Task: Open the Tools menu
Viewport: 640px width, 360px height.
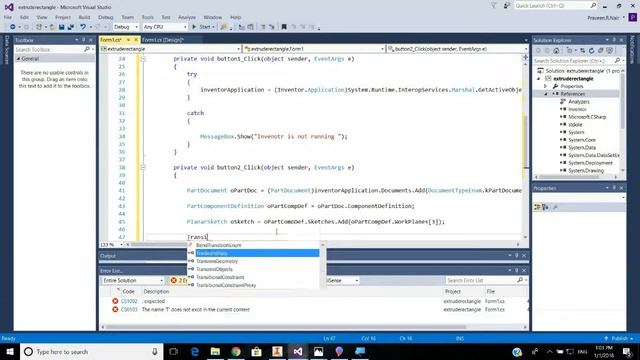Action: pyautogui.click(x=147, y=17)
